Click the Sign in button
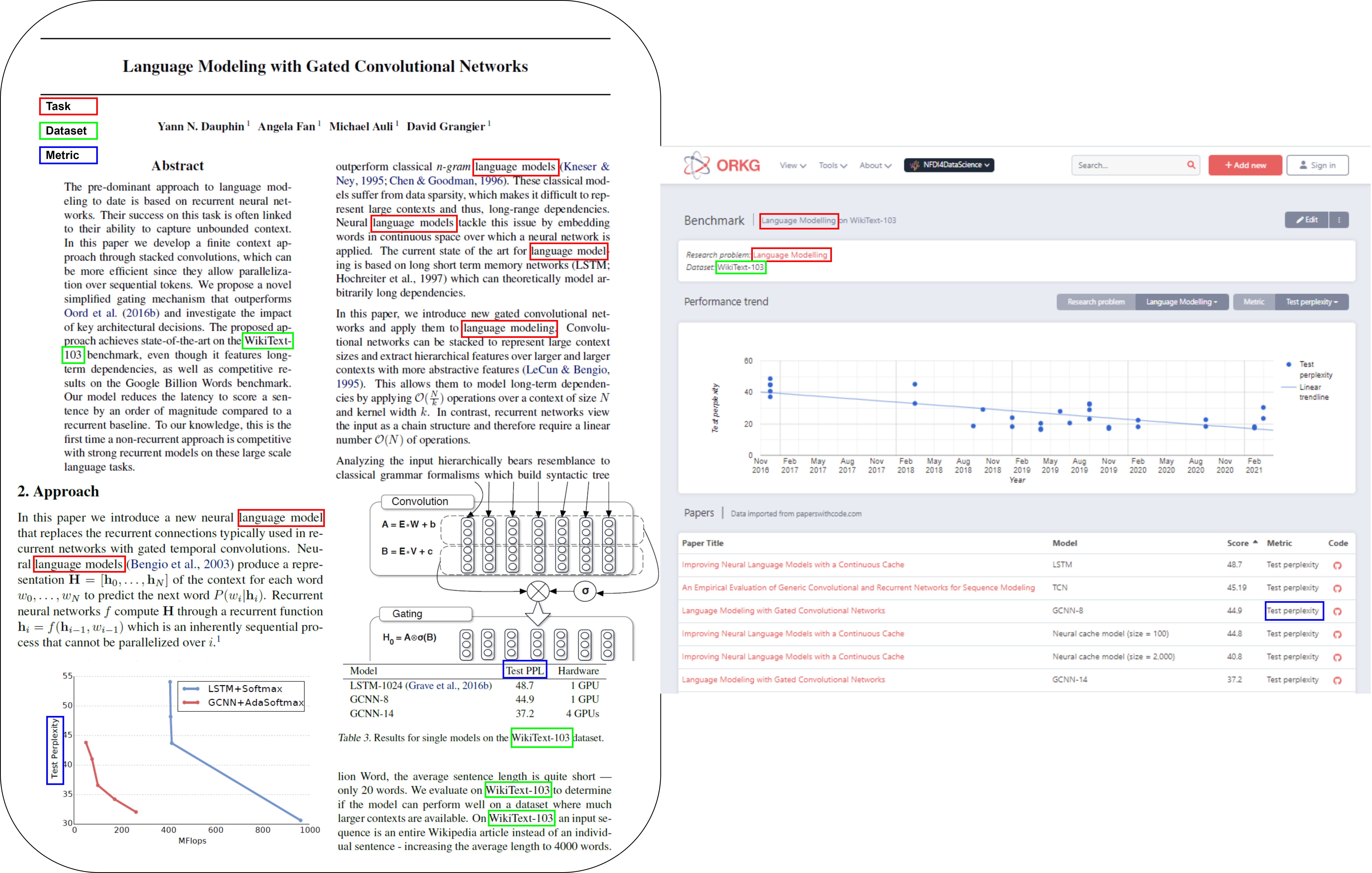Screen dimensions: 1372x873 pos(1317,165)
